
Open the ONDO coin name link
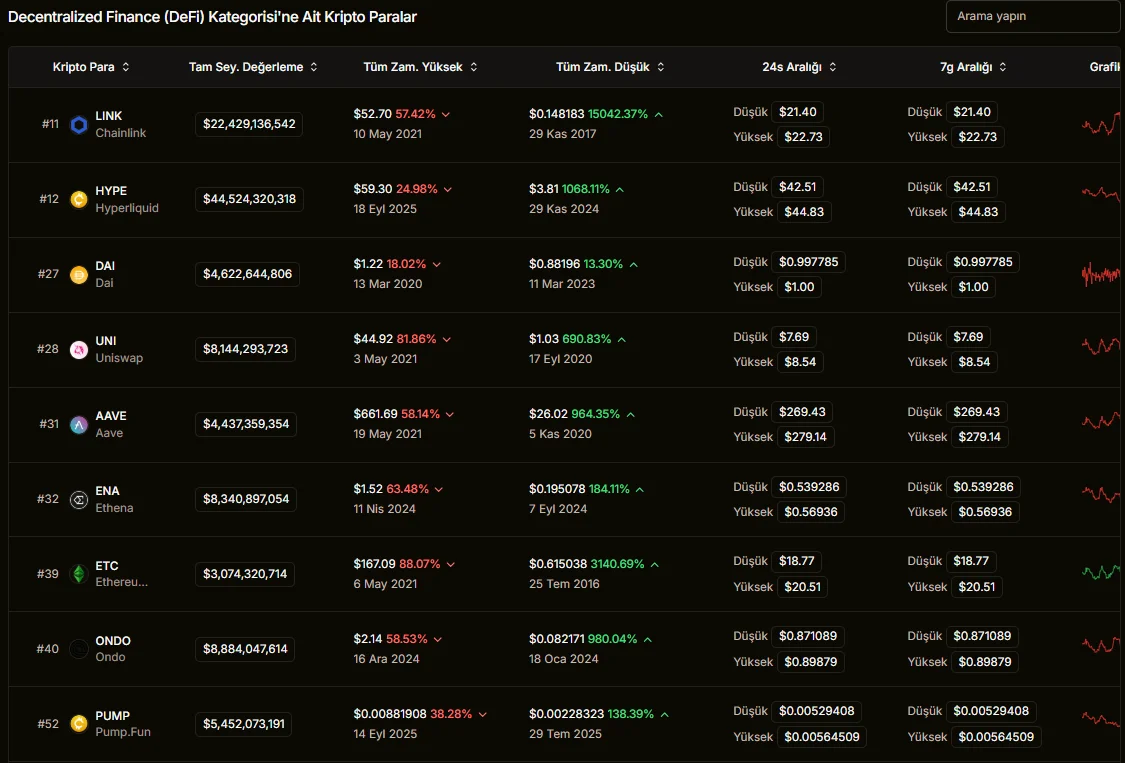click(113, 641)
